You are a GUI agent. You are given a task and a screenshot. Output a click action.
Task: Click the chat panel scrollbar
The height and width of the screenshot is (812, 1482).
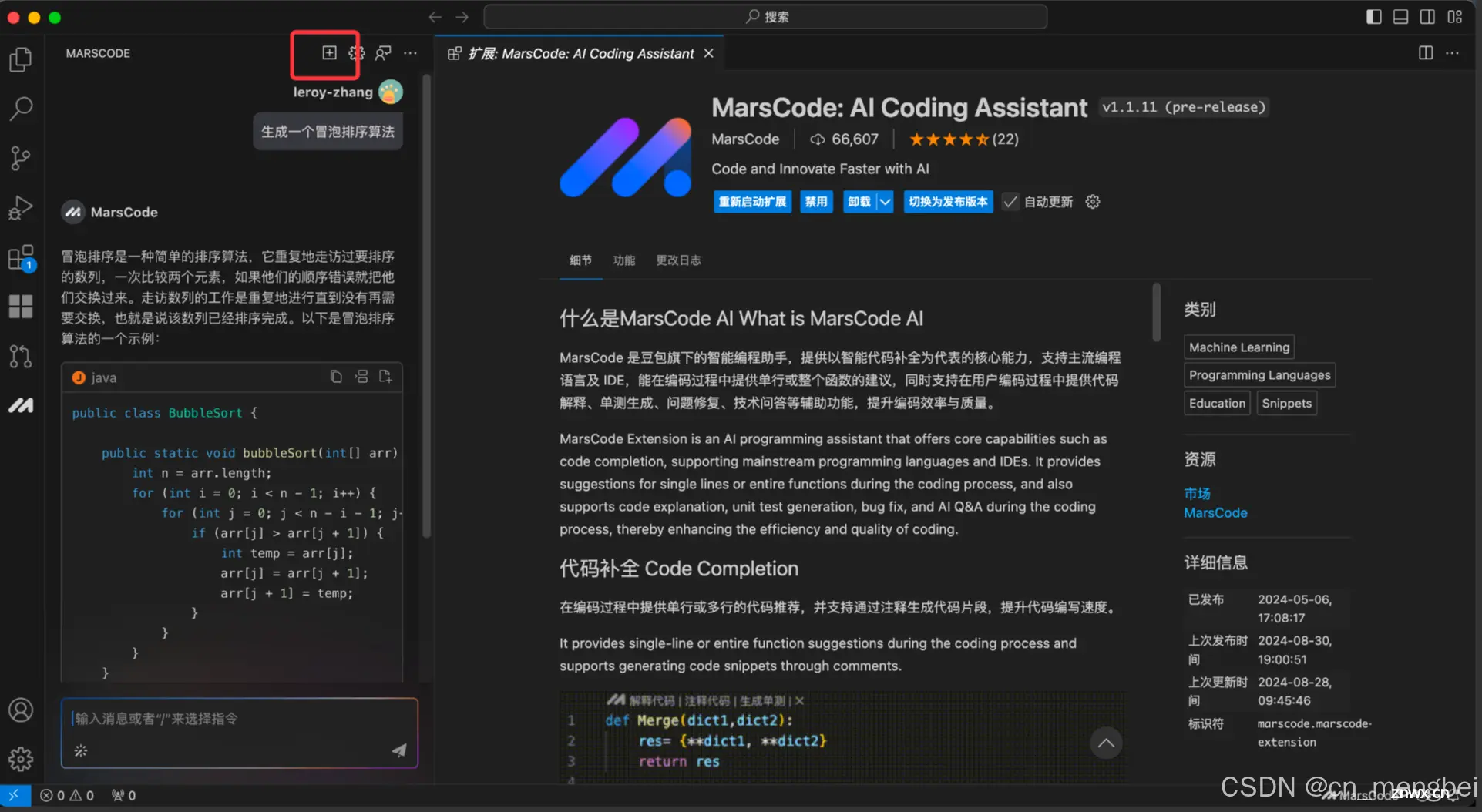pyautogui.click(x=426, y=304)
